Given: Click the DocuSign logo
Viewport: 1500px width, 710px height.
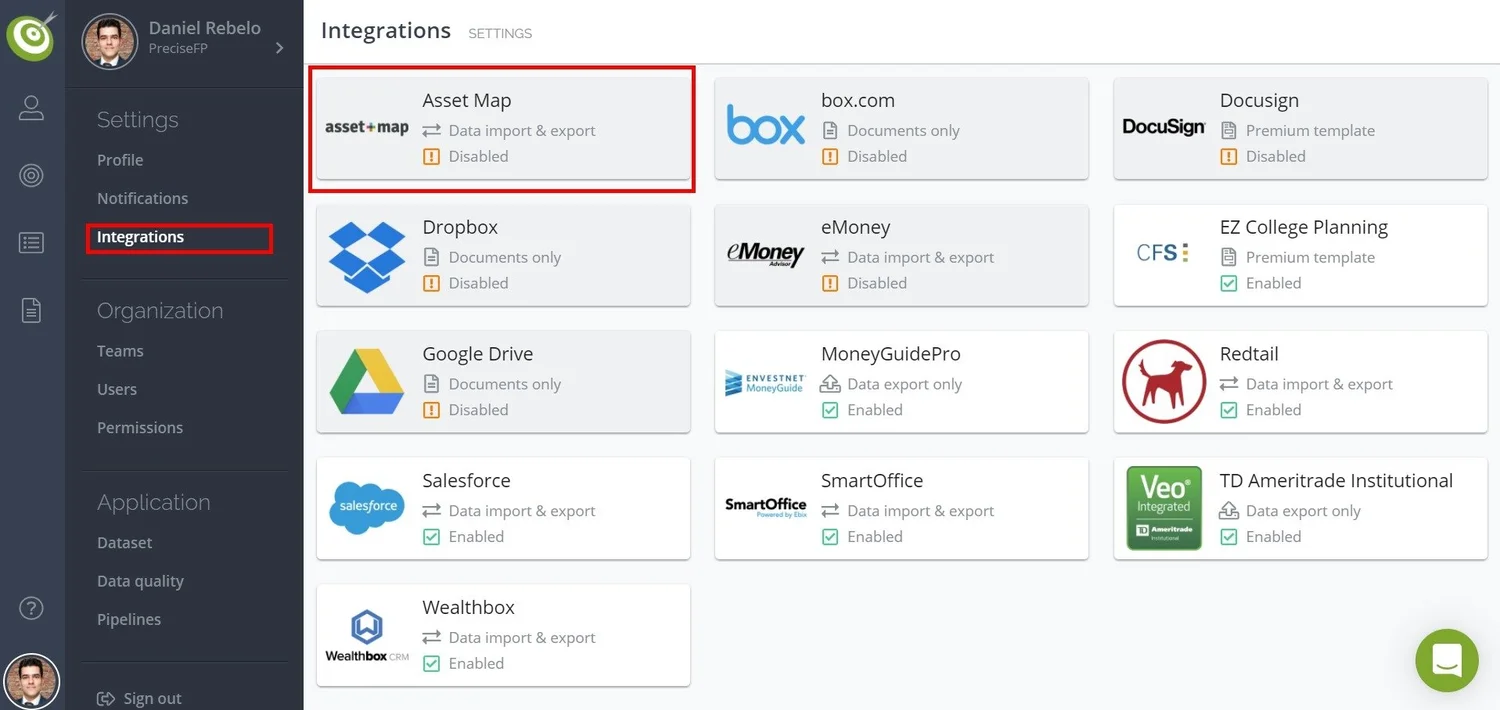Looking at the screenshot, I should click(x=1164, y=127).
